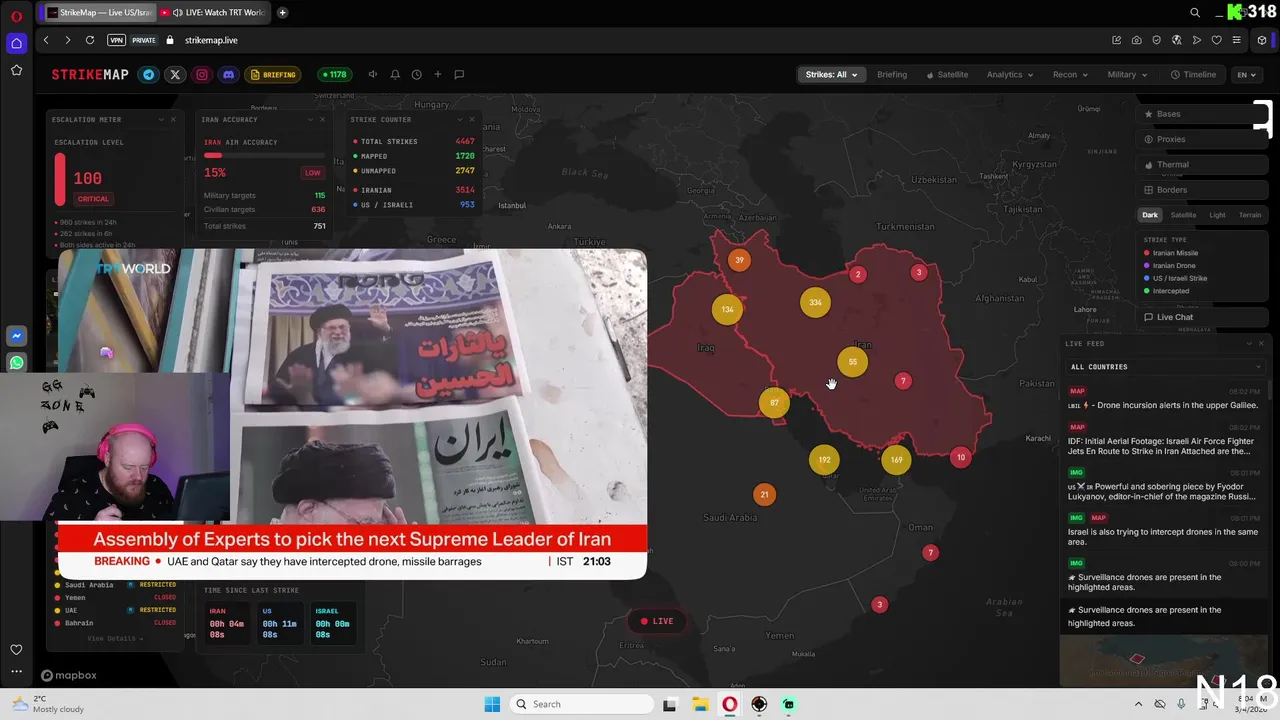Open Opera bookmarks star sidebar icon
The height and width of the screenshot is (720, 1280).
pyautogui.click(x=16, y=70)
